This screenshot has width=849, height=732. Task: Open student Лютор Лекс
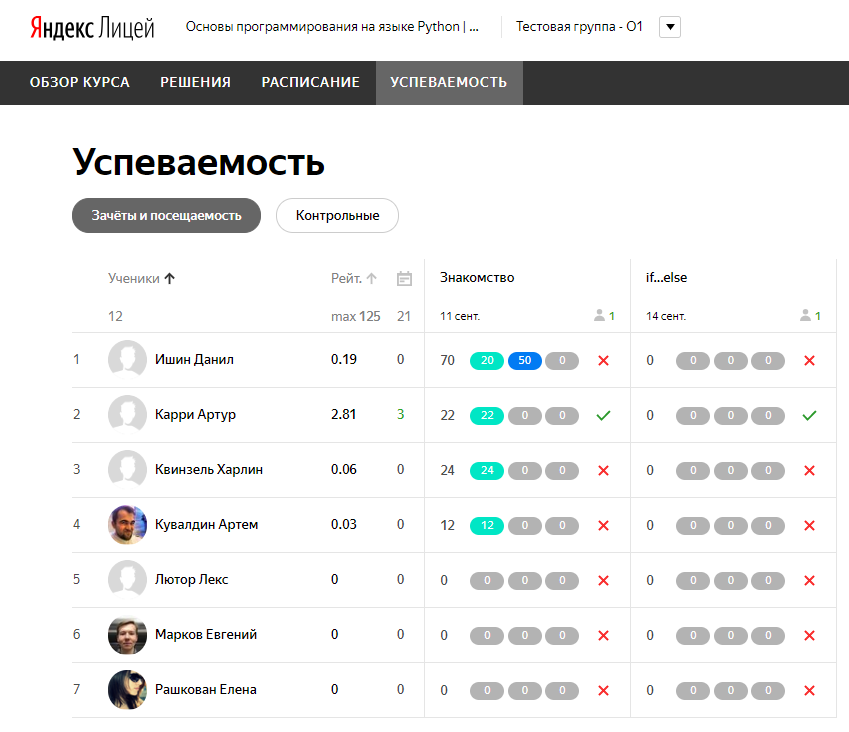(x=192, y=579)
